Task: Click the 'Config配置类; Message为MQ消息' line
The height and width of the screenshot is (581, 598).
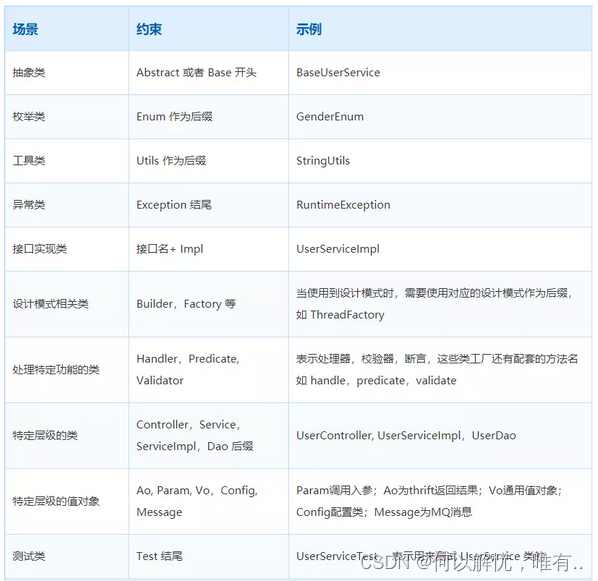Action: [x=384, y=512]
